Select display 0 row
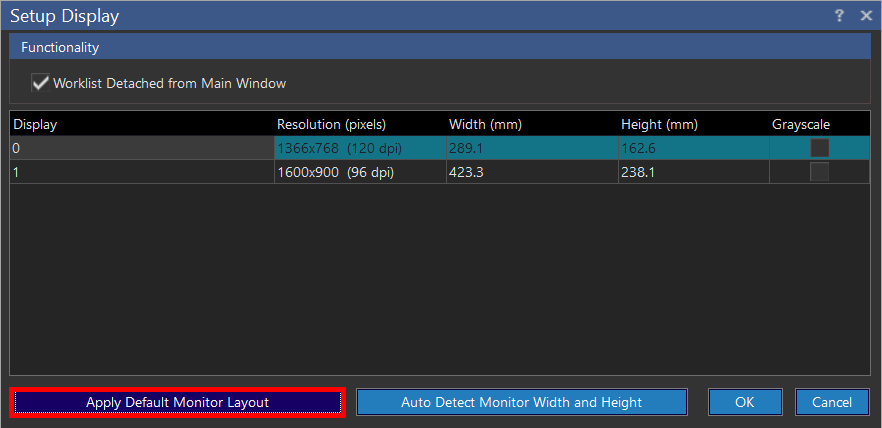Viewport: 882px width, 428px height. coord(142,148)
